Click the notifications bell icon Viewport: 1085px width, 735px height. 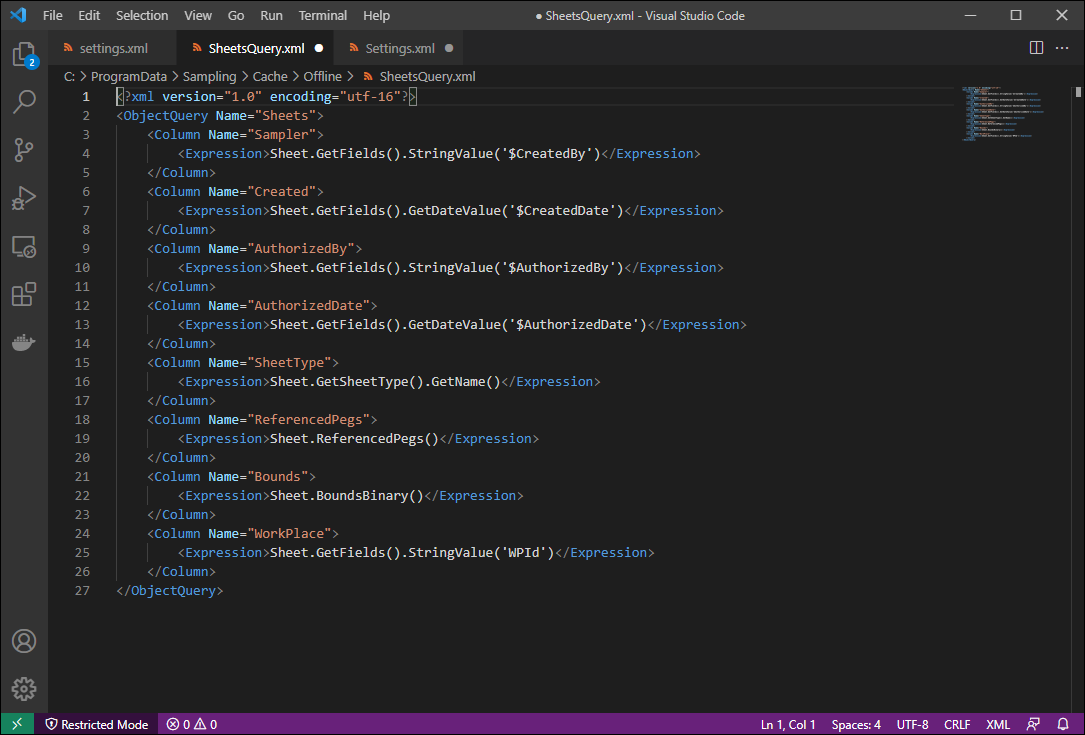click(x=1063, y=724)
